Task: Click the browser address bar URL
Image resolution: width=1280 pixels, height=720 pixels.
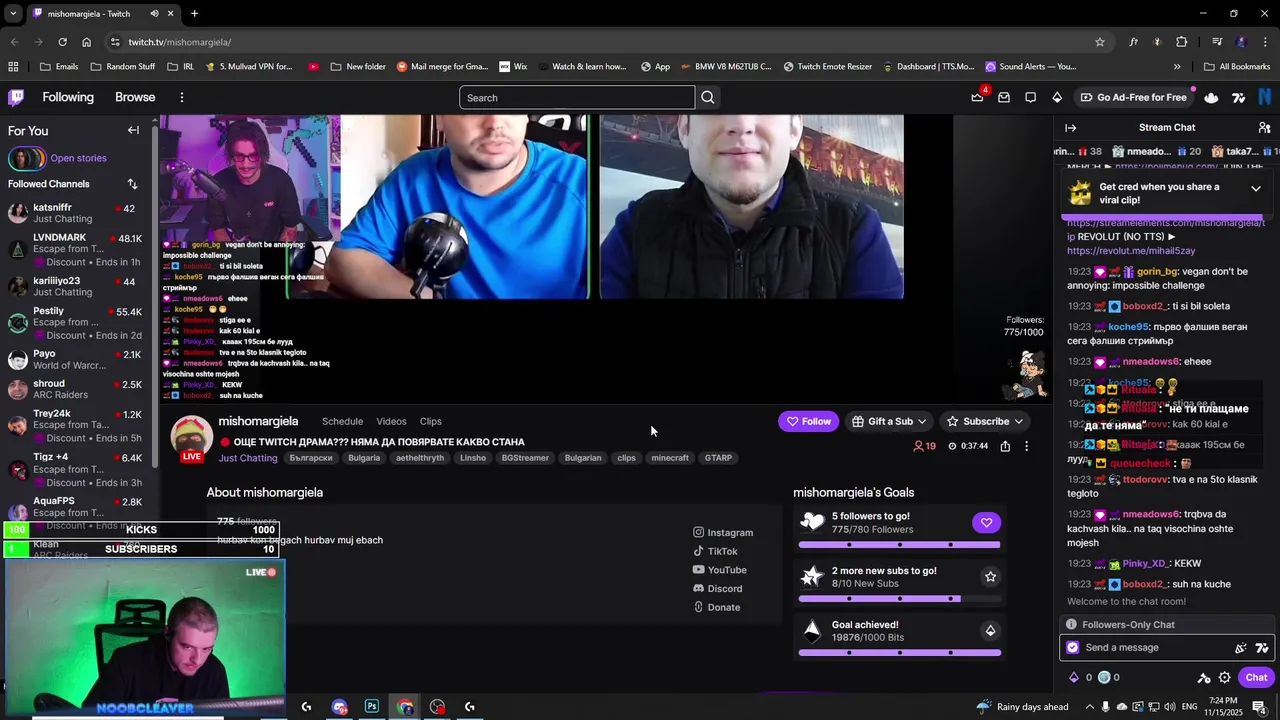Action: click(x=180, y=42)
